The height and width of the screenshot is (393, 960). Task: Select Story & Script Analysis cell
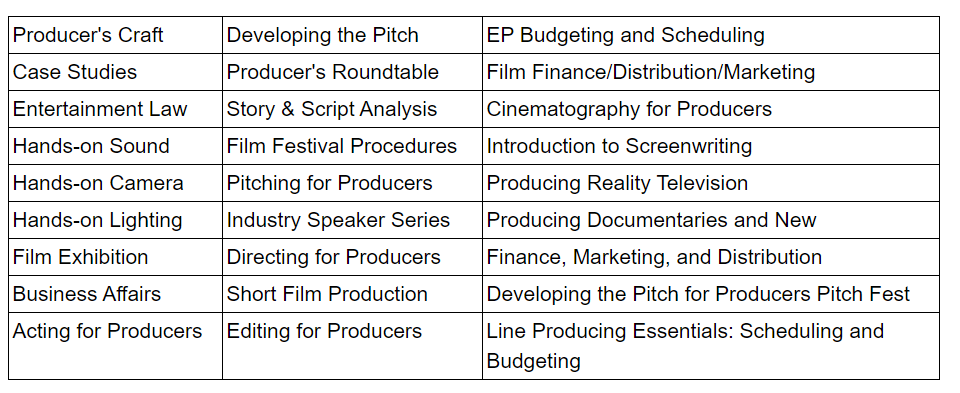[x=352, y=109]
